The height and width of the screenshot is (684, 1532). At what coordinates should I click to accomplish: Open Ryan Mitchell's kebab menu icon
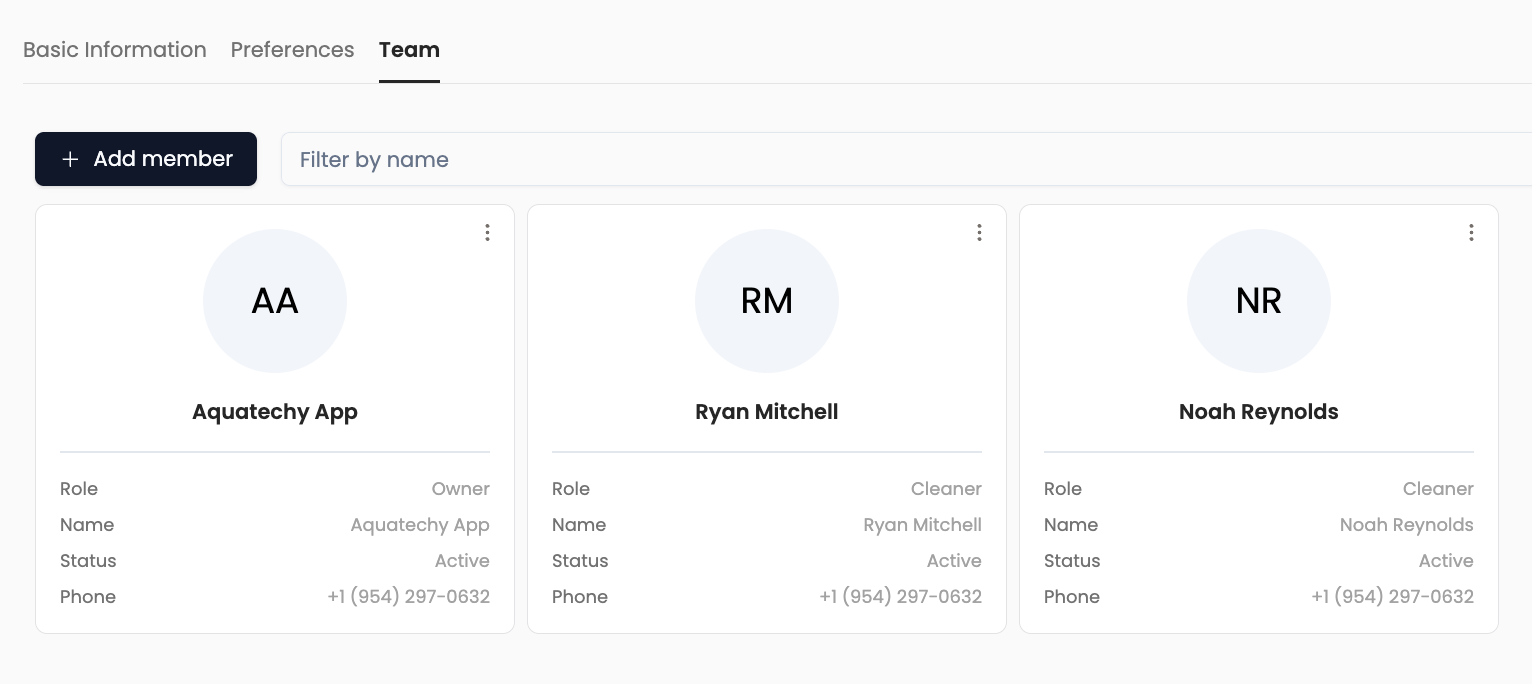(x=979, y=232)
